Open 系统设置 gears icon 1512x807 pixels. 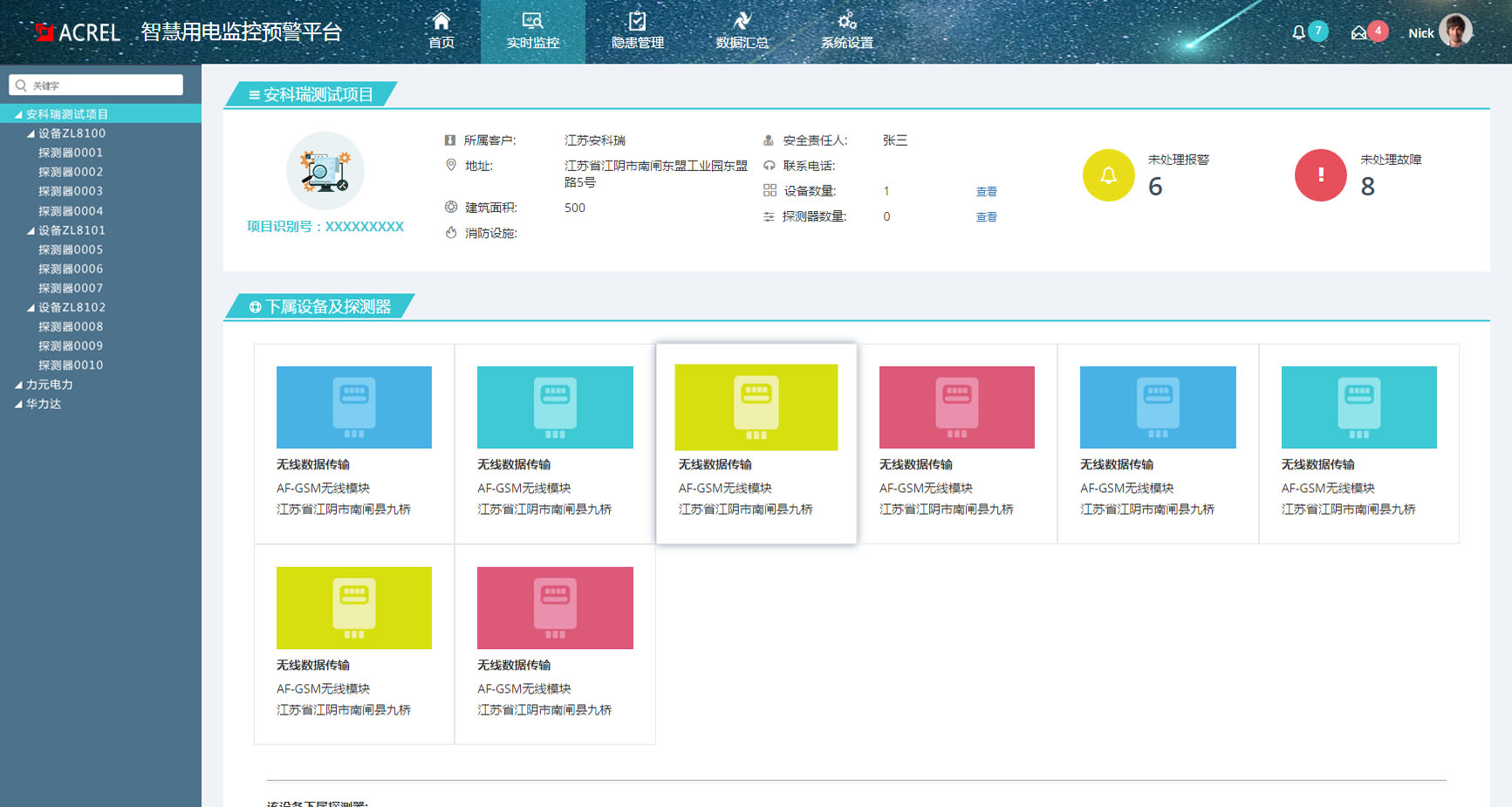click(x=846, y=21)
